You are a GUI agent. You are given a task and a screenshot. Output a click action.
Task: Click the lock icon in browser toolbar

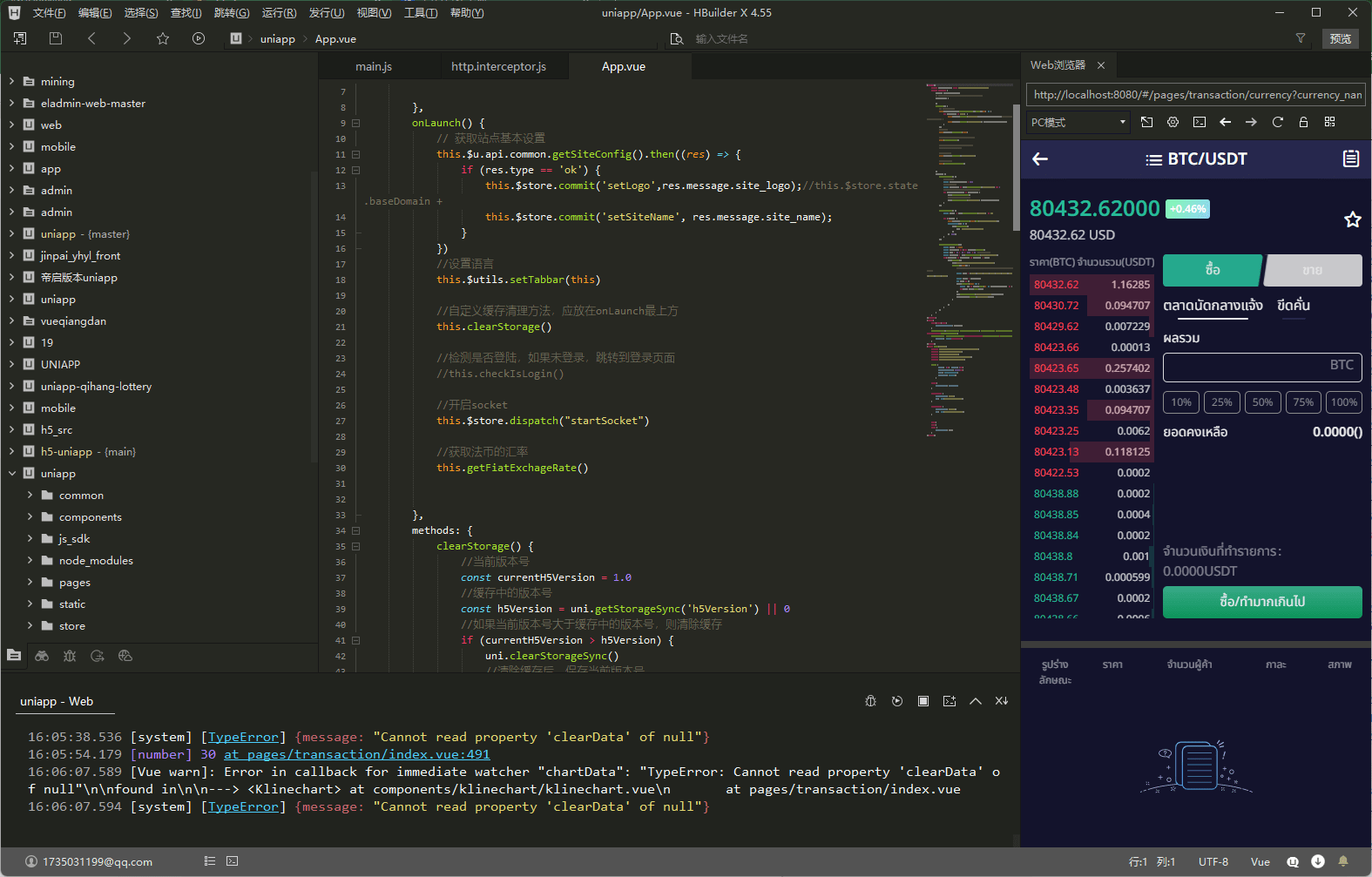(1303, 122)
